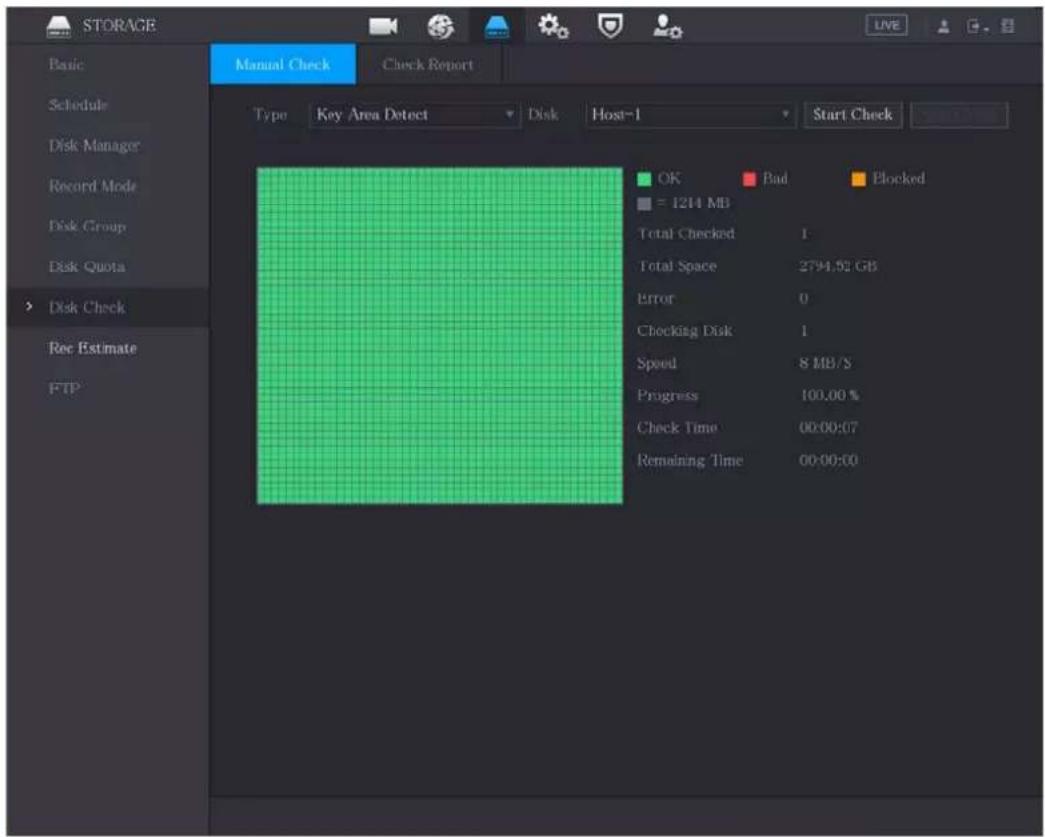Click the Start Check button
1045x837 pixels.
(x=852, y=115)
